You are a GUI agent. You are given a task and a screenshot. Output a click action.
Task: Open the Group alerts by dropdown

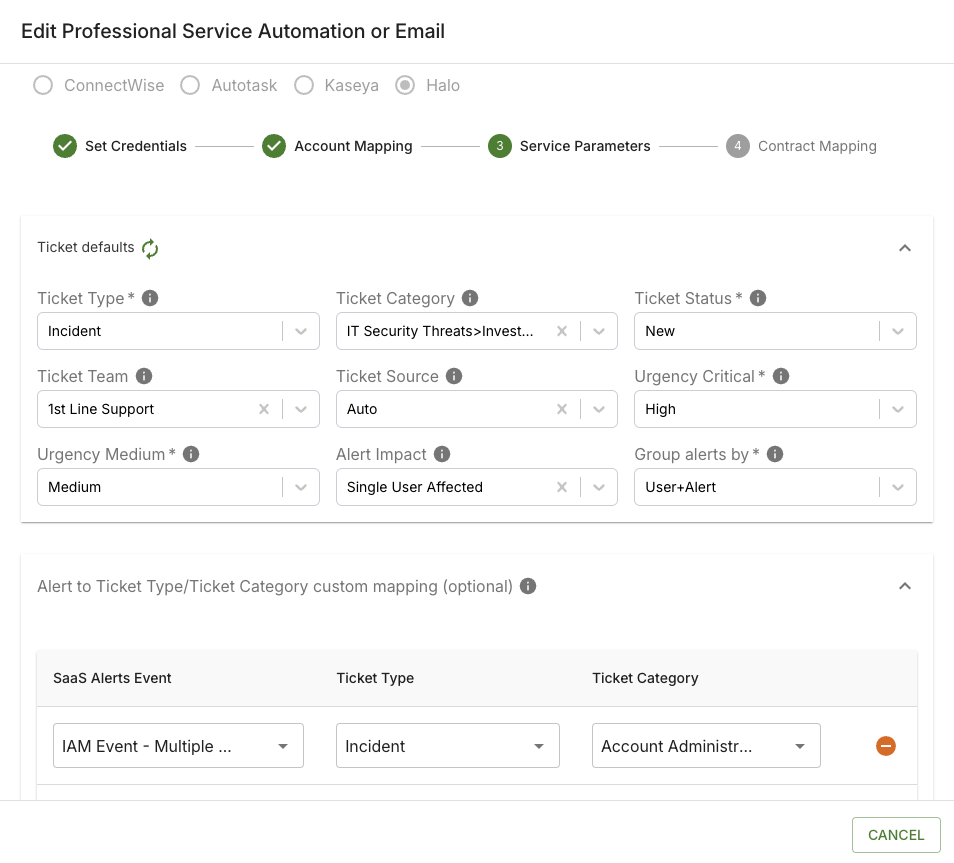click(x=897, y=487)
